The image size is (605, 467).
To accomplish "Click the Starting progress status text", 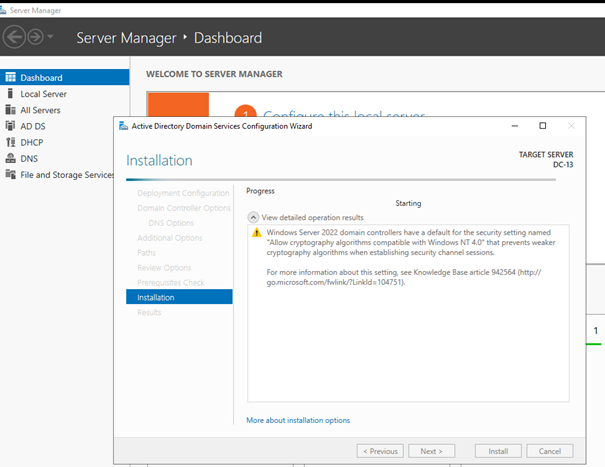I will pyautogui.click(x=408, y=203).
